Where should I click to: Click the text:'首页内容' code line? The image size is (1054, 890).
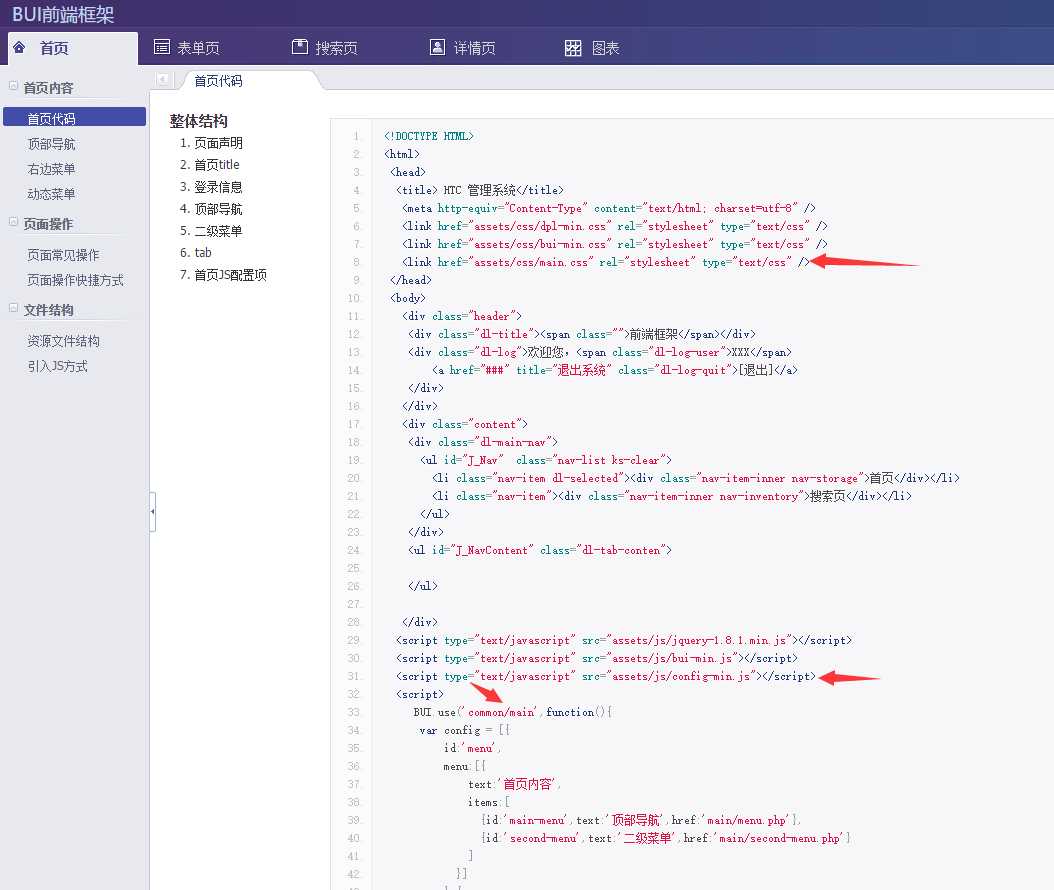coord(515,784)
